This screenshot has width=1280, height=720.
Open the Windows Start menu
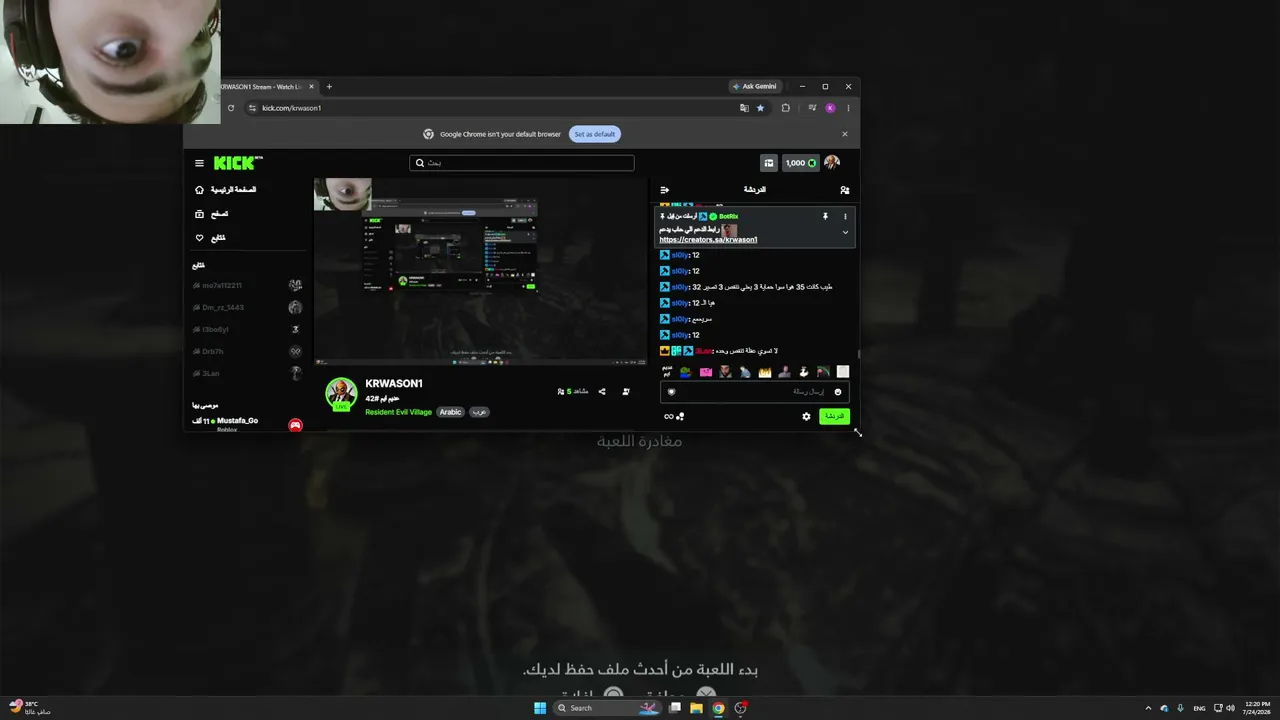(x=540, y=708)
